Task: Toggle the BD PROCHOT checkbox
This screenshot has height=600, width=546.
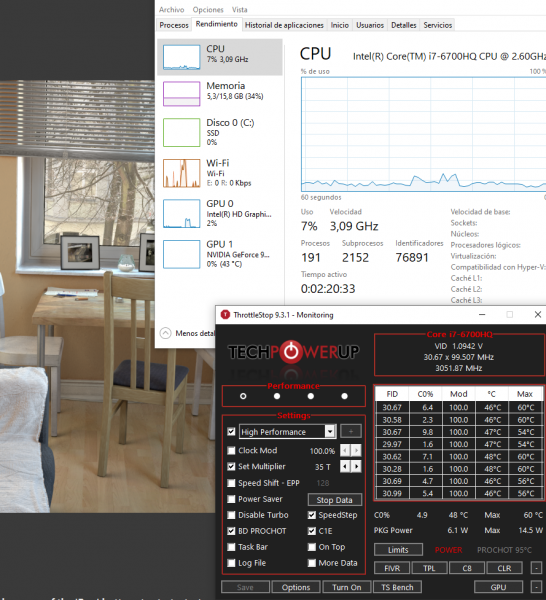Action: [231, 531]
